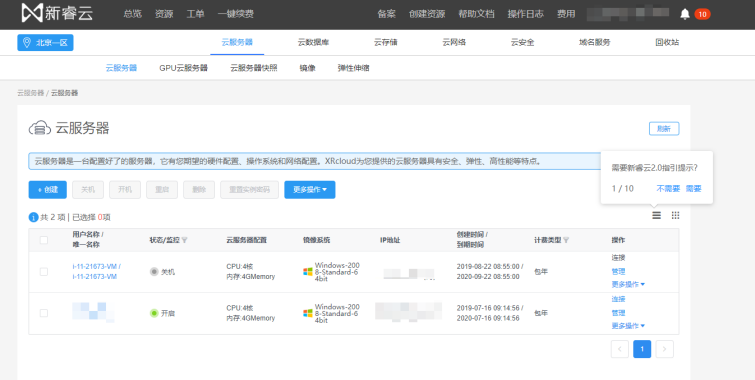Screen dimensions: 755x380
Task: Open the 总览 menu
Action: [132, 14]
